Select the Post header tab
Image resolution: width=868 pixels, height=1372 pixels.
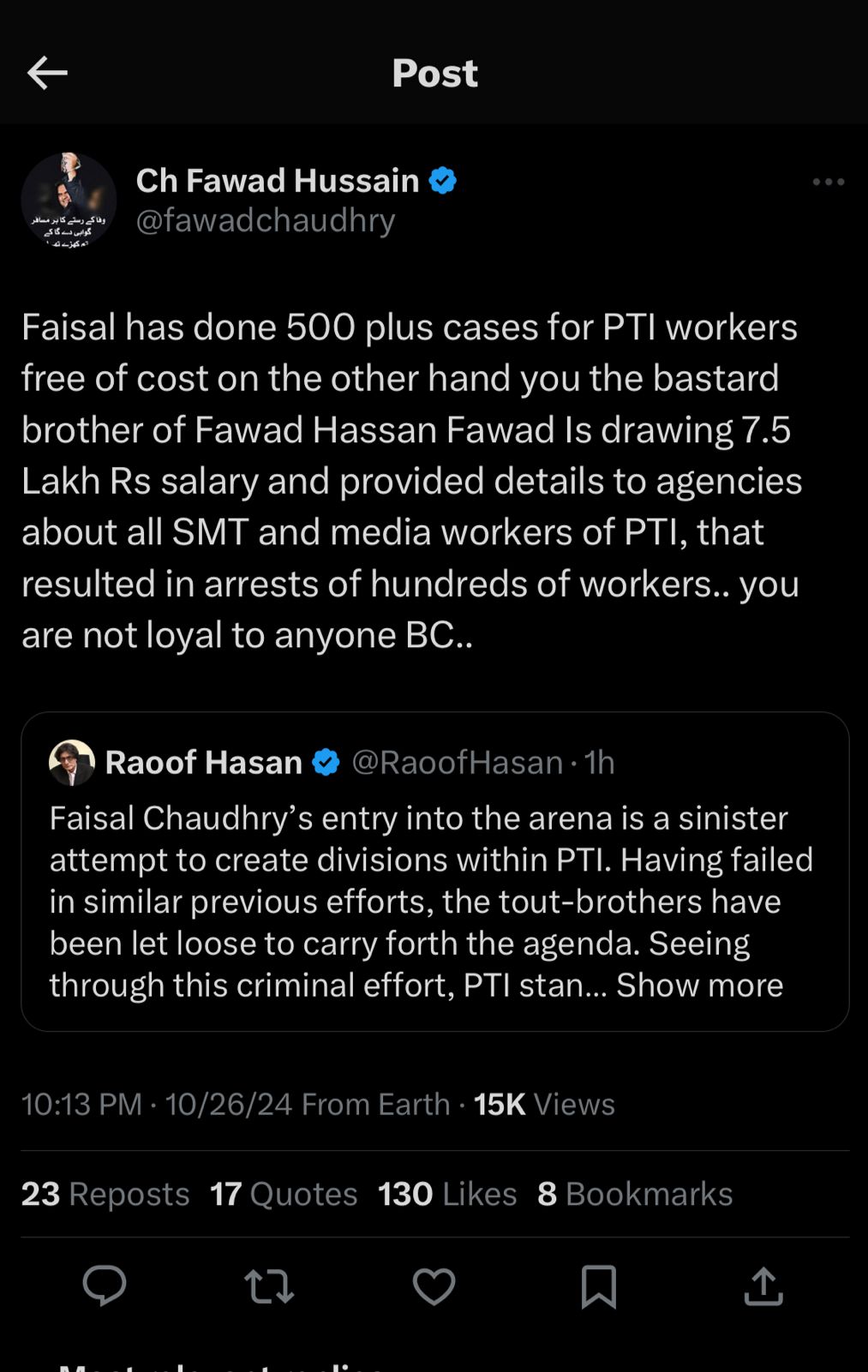[x=434, y=73]
